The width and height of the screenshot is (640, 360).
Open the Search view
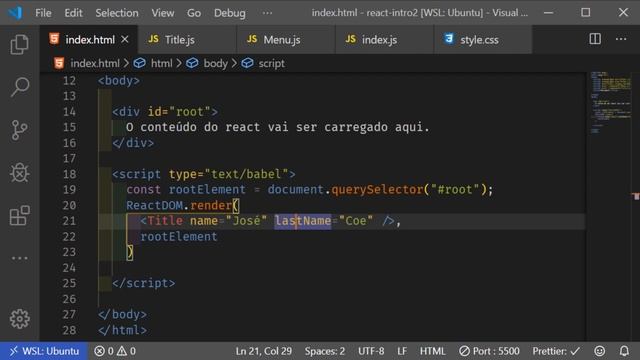pos(19,87)
